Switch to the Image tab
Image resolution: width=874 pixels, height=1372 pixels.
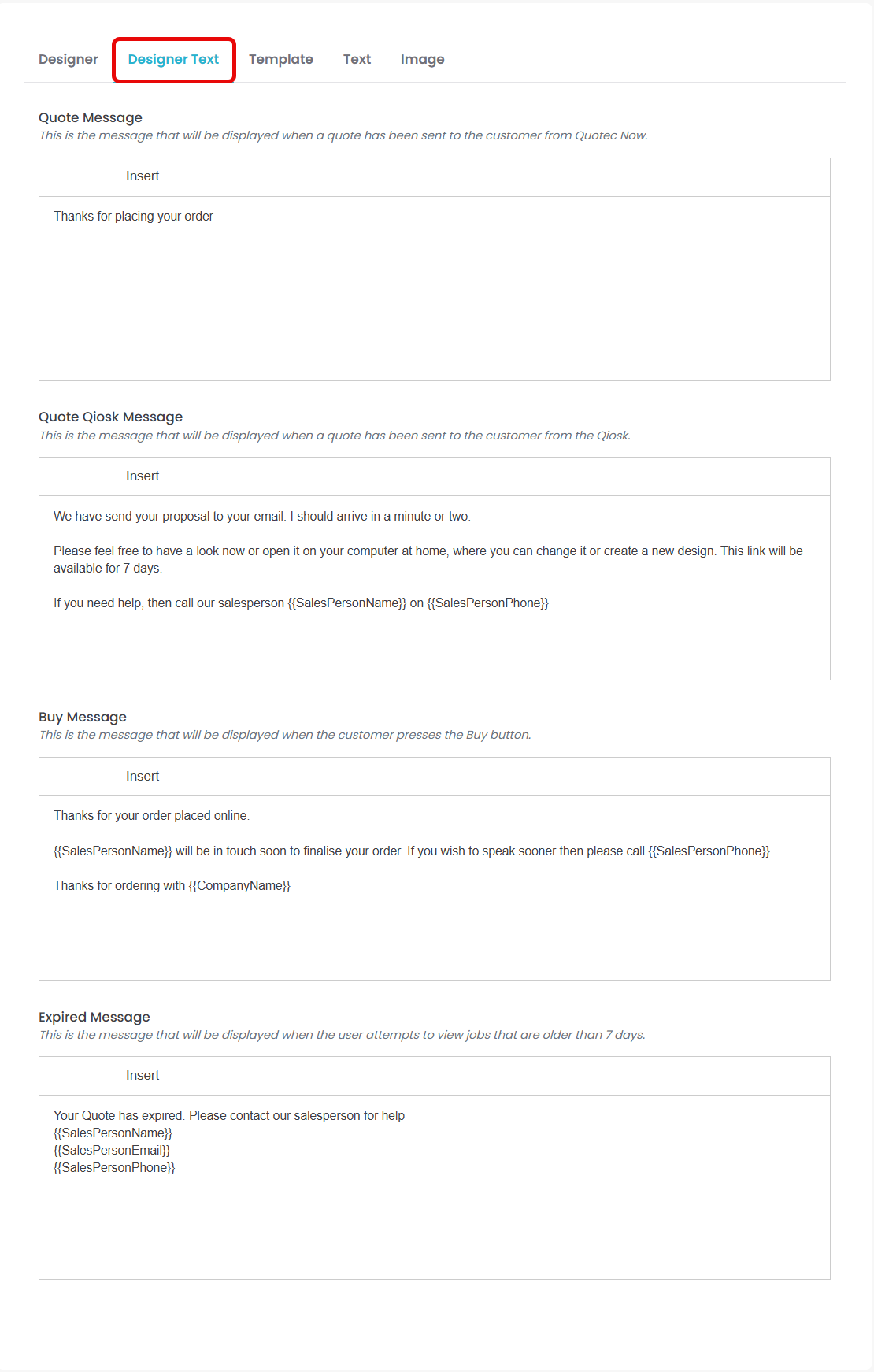click(x=422, y=59)
